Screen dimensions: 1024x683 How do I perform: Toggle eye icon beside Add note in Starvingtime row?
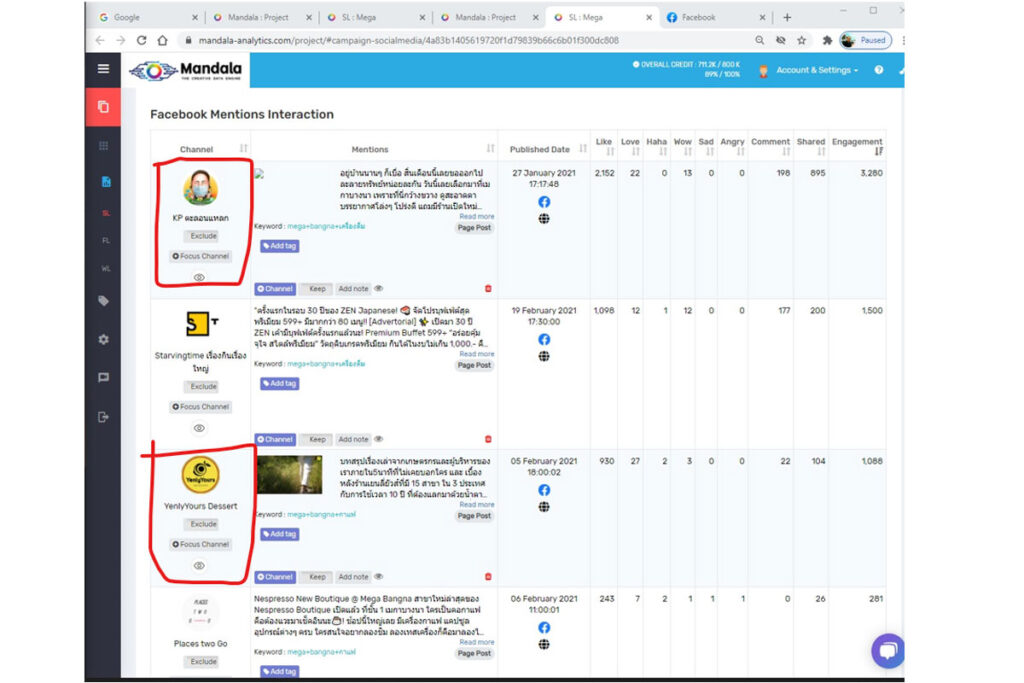coord(379,439)
